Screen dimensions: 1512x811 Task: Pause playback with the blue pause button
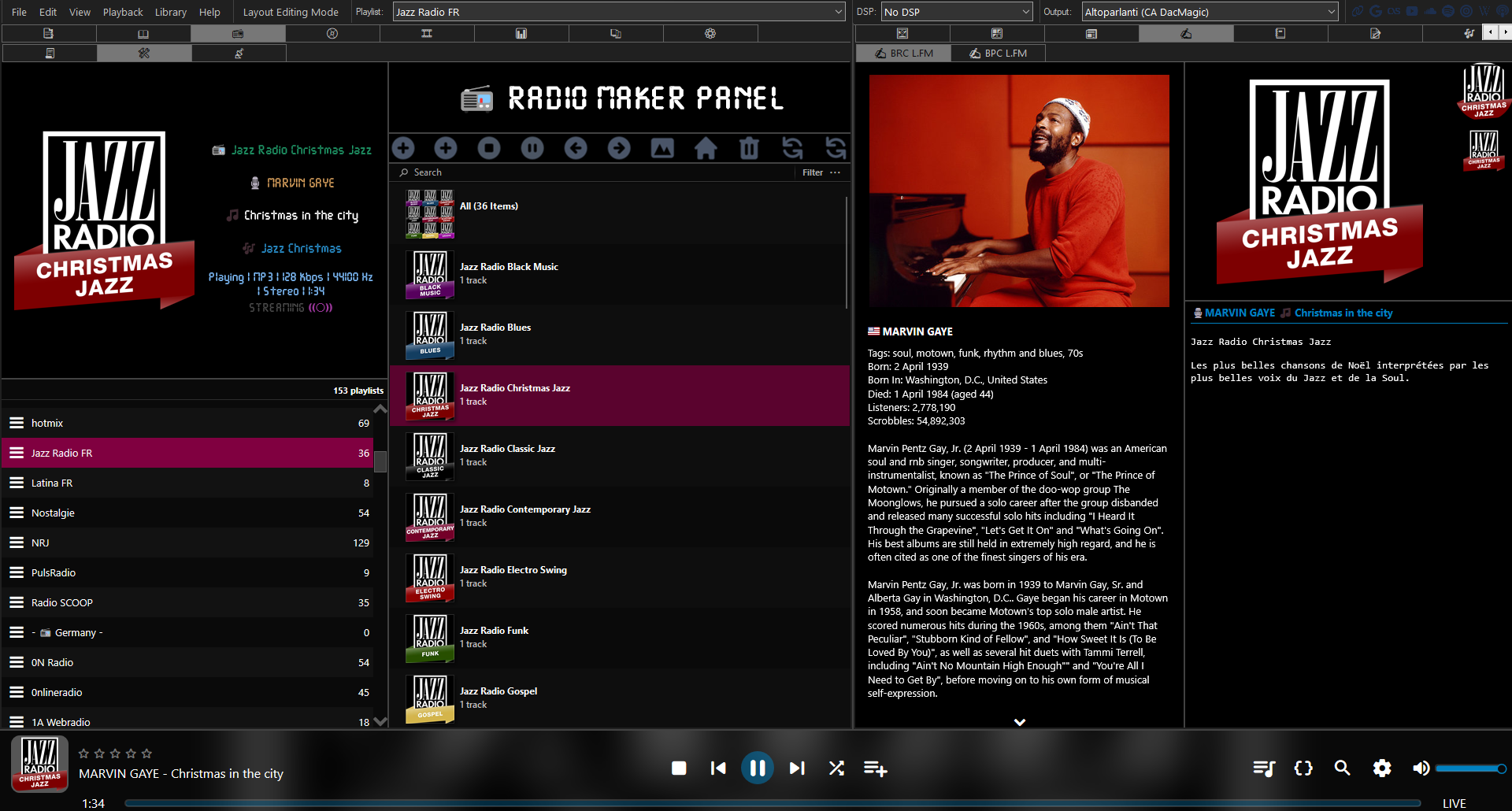[x=758, y=768]
